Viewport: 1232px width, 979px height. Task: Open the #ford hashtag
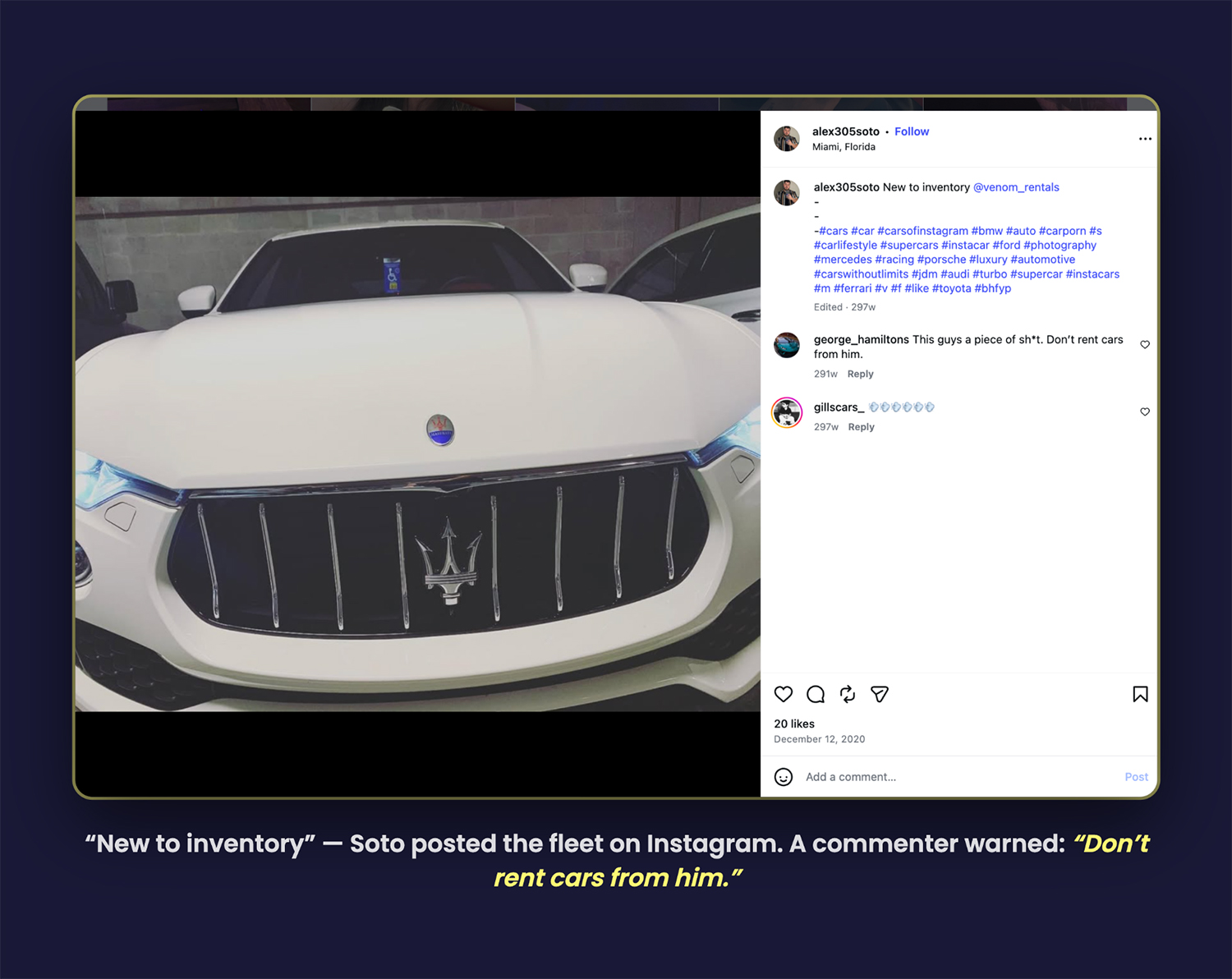pyautogui.click(x=1006, y=246)
